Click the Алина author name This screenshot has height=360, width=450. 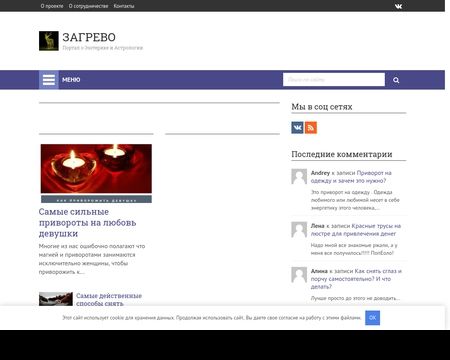pos(319,271)
